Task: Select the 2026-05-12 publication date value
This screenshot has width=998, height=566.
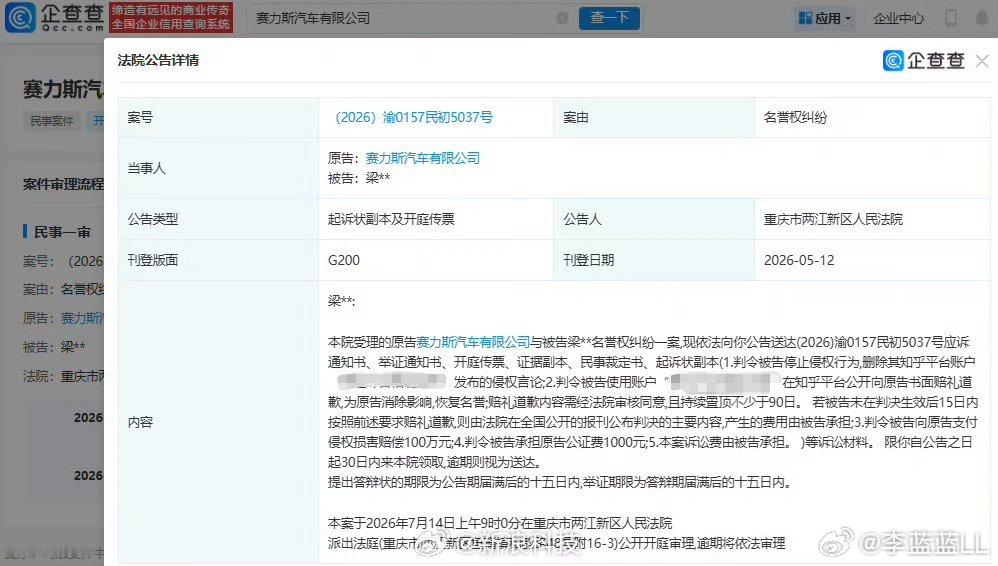Action: point(799,260)
